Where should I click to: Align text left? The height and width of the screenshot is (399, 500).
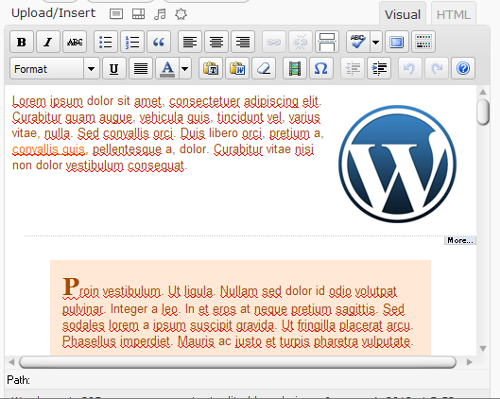pyautogui.click(x=190, y=42)
